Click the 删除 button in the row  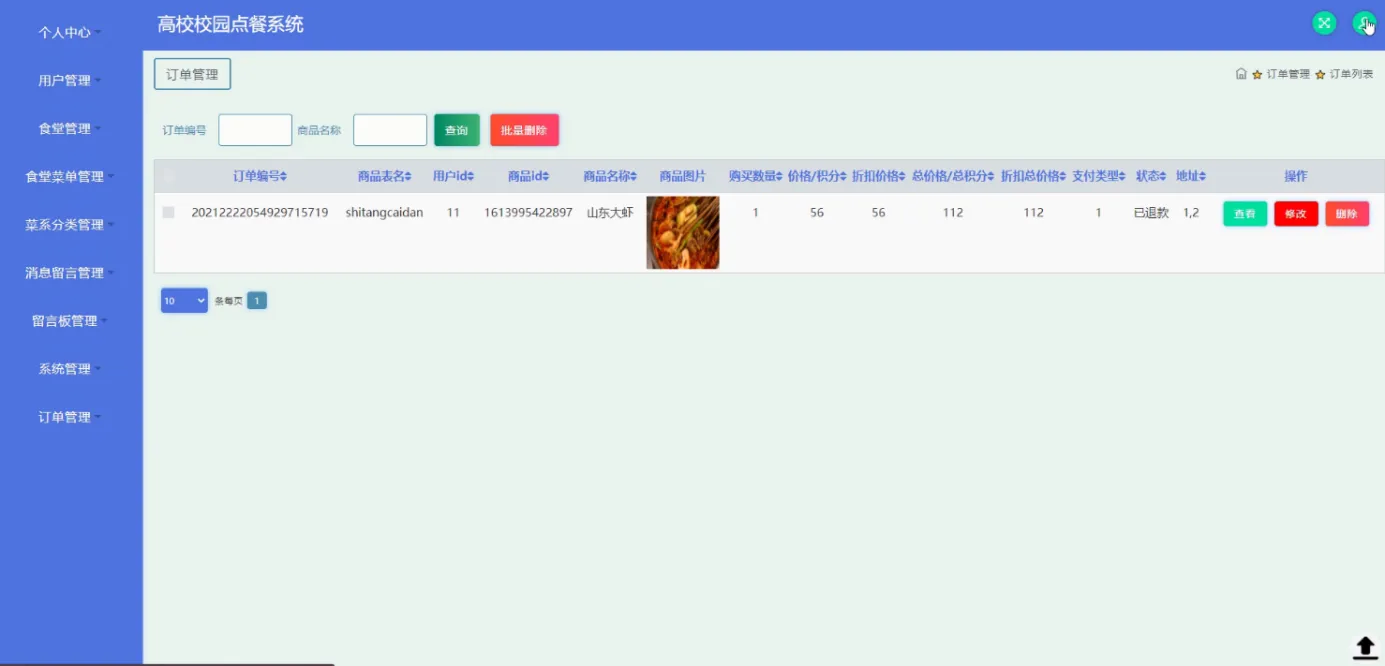pos(1347,214)
